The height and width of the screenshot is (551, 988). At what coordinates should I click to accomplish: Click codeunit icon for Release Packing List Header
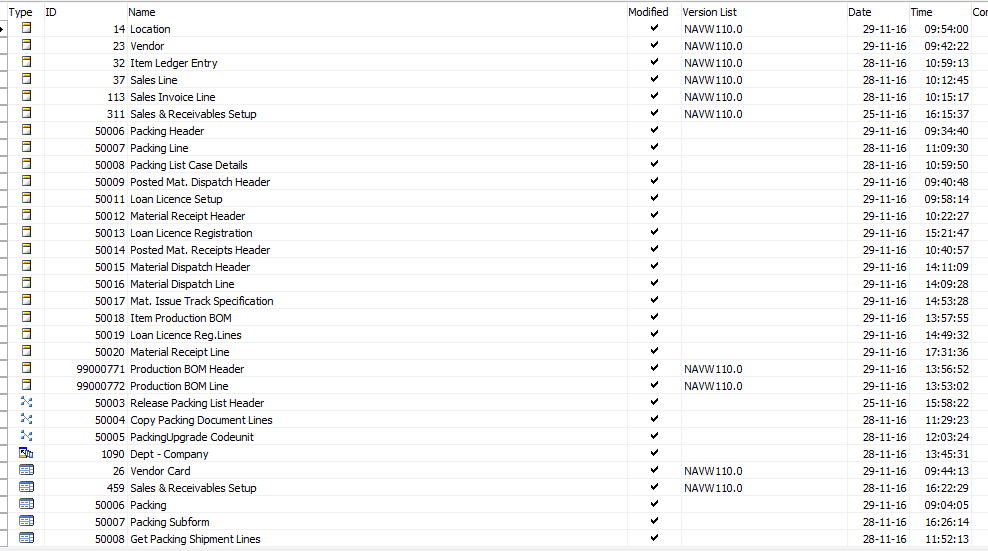tap(26, 402)
